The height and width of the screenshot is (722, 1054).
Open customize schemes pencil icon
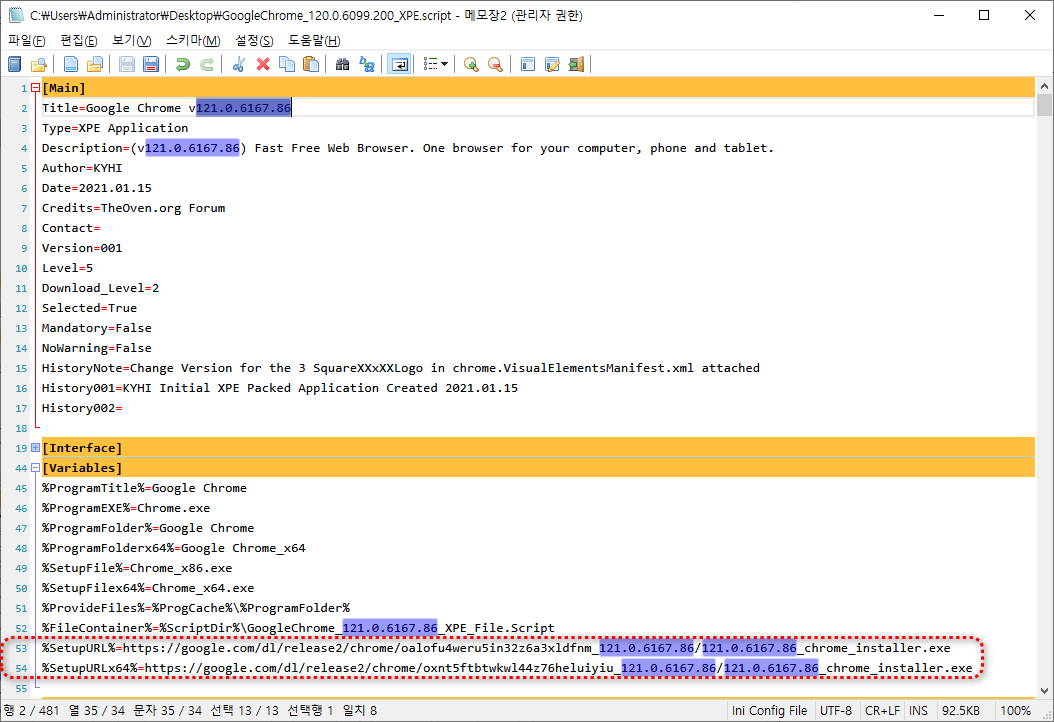pos(552,65)
